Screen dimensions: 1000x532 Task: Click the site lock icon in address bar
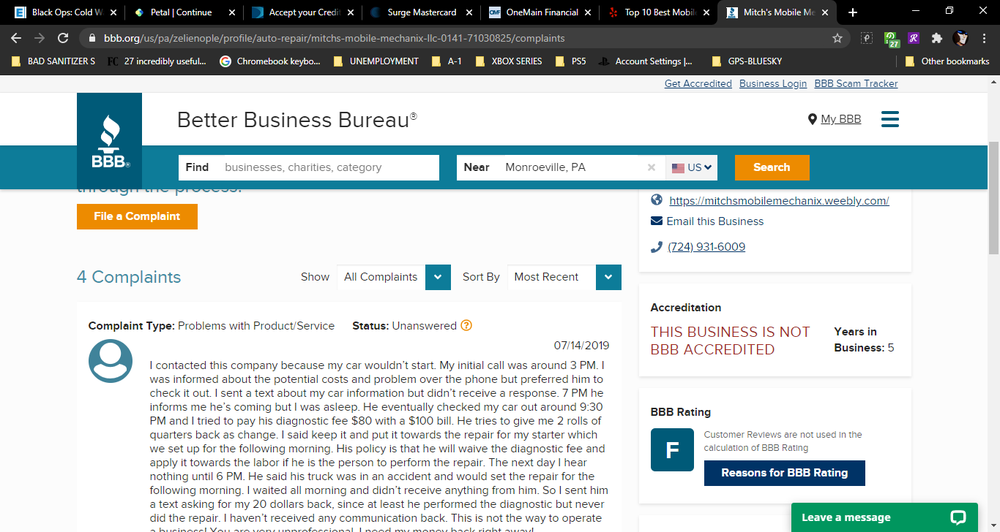(92, 38)
